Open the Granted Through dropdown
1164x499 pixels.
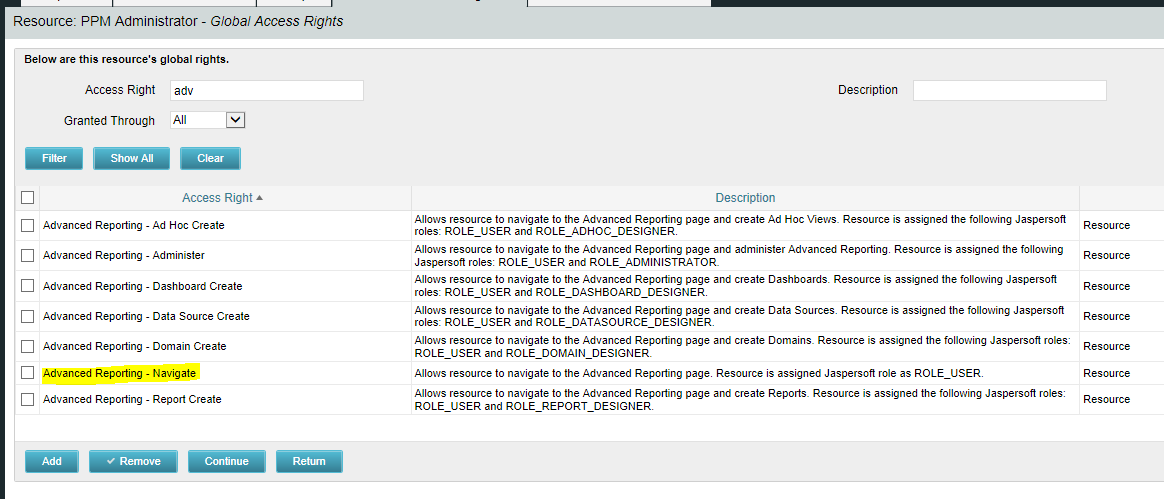tap(208, 120)
